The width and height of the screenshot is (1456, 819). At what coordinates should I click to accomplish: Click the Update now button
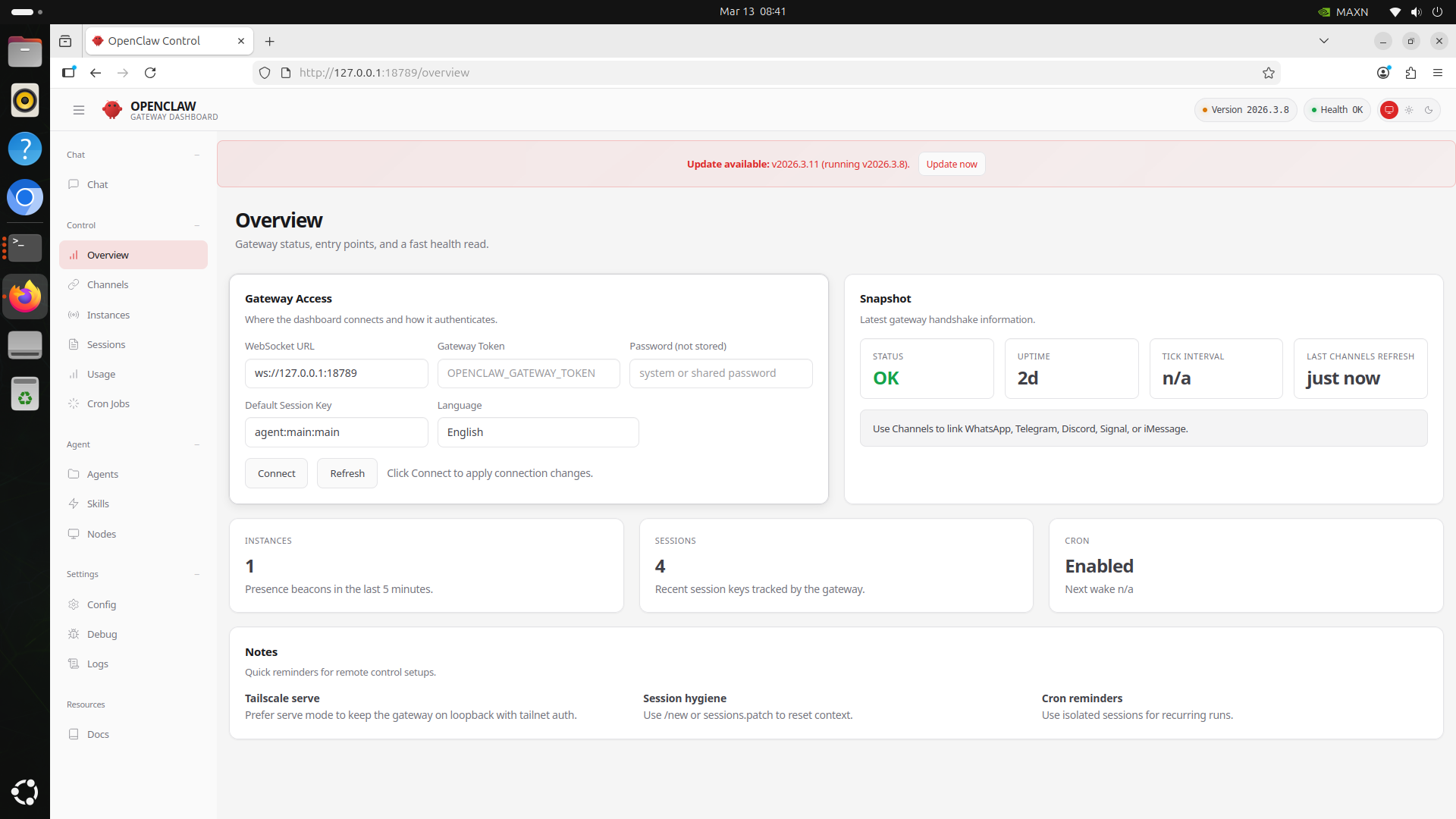(951, 164)
